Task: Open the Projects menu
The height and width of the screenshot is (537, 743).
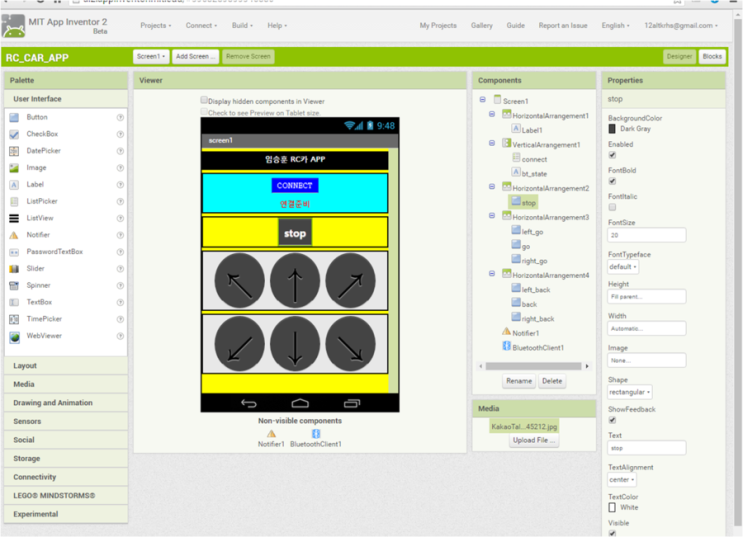Action: pyautogui.click(x=155, y=26)
